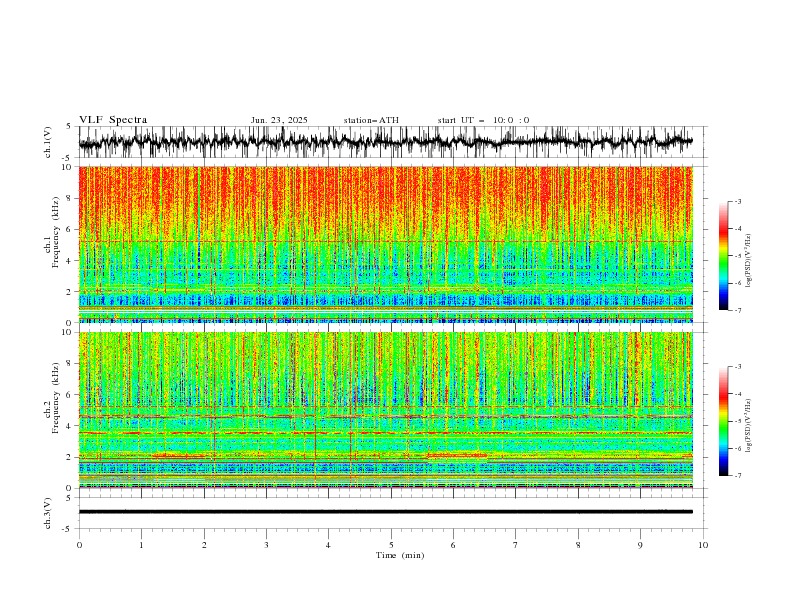
Task: Click the ch.3 flat voltage trace
Action: (385, 512)
